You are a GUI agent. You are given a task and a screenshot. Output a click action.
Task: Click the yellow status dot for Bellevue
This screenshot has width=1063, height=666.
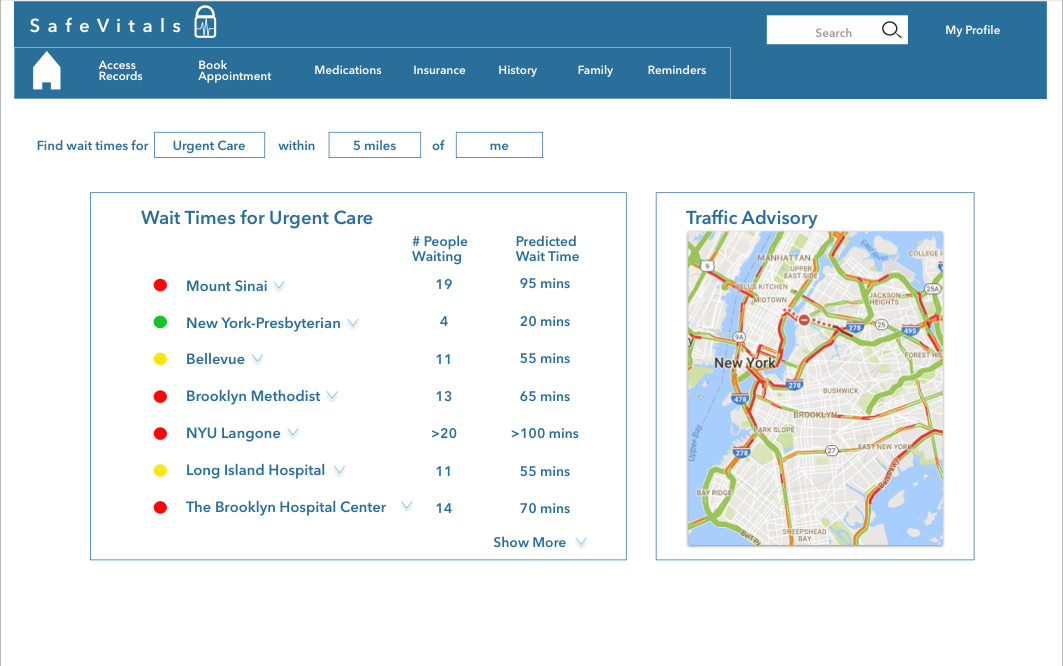coord(160,359)
